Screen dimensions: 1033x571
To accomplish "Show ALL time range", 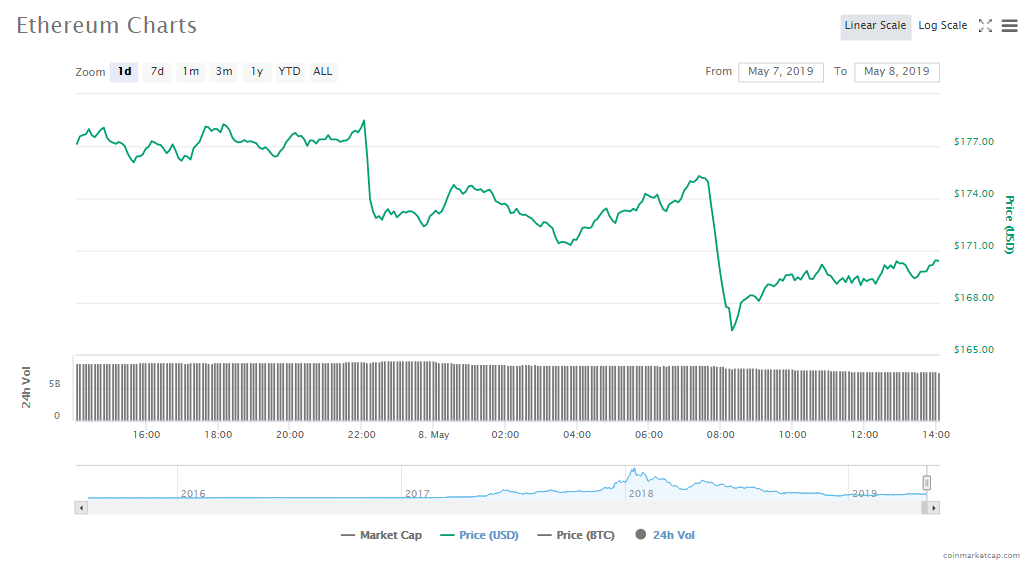I will 323,72.
